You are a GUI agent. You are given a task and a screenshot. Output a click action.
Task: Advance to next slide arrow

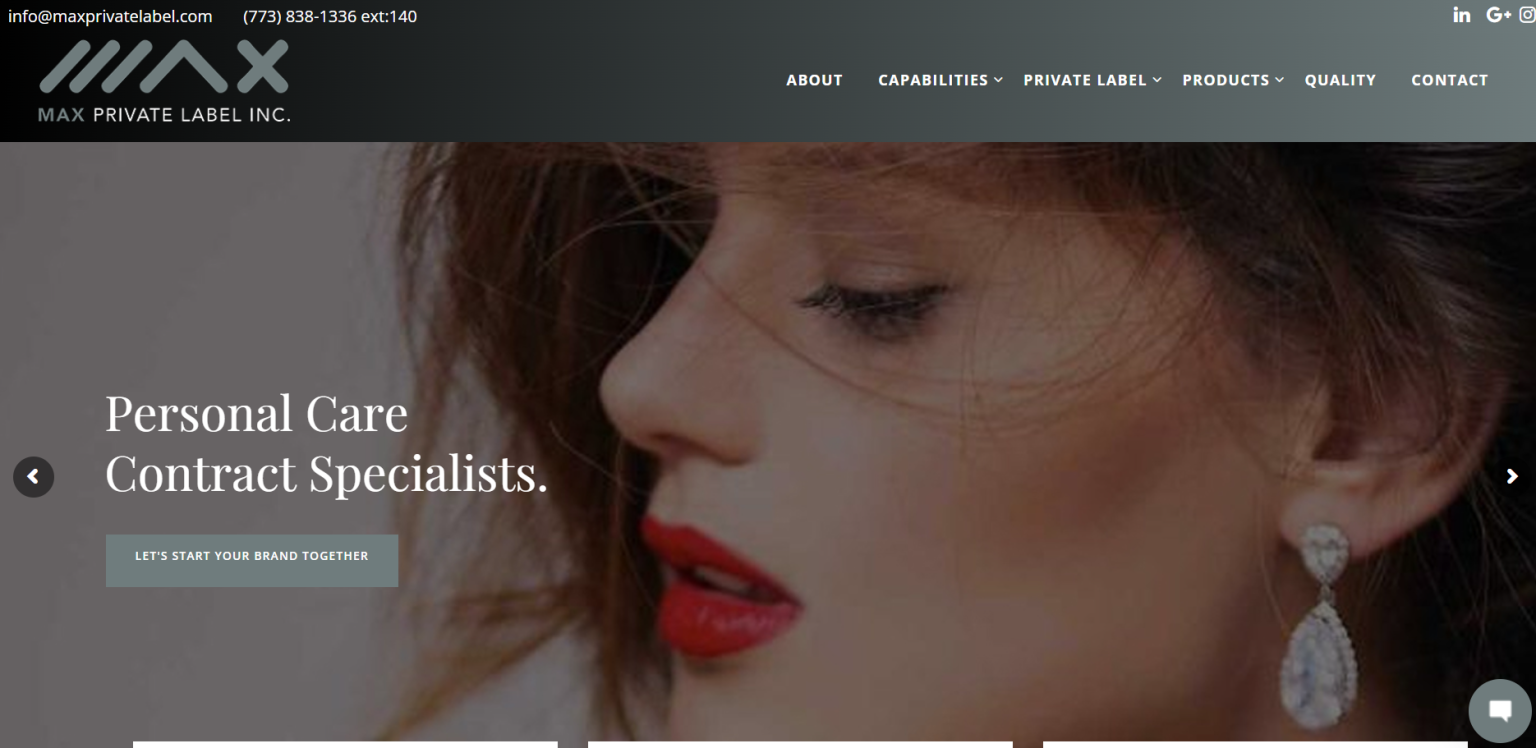[1512, 477]
